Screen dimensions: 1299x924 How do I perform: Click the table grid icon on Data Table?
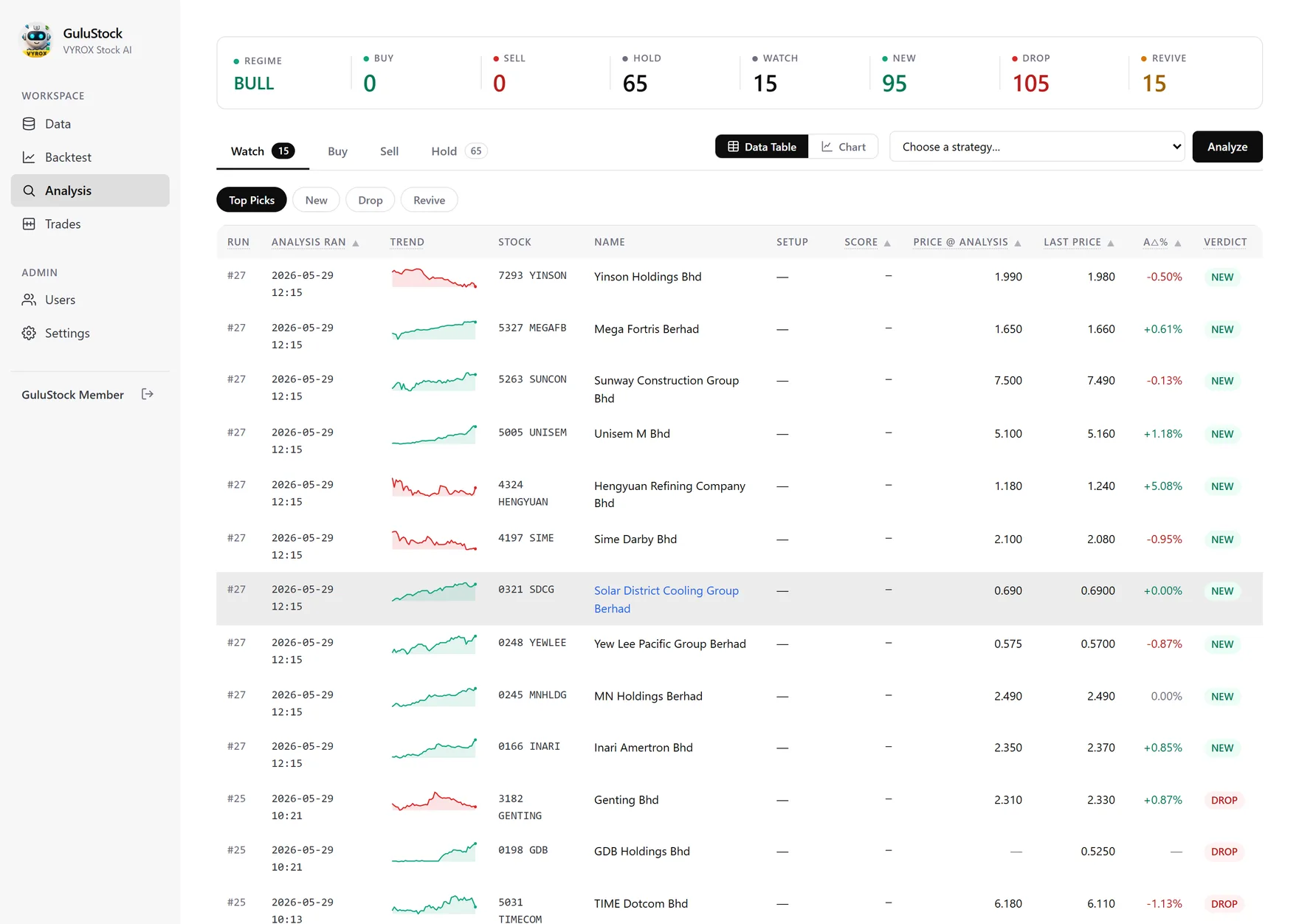733,146
